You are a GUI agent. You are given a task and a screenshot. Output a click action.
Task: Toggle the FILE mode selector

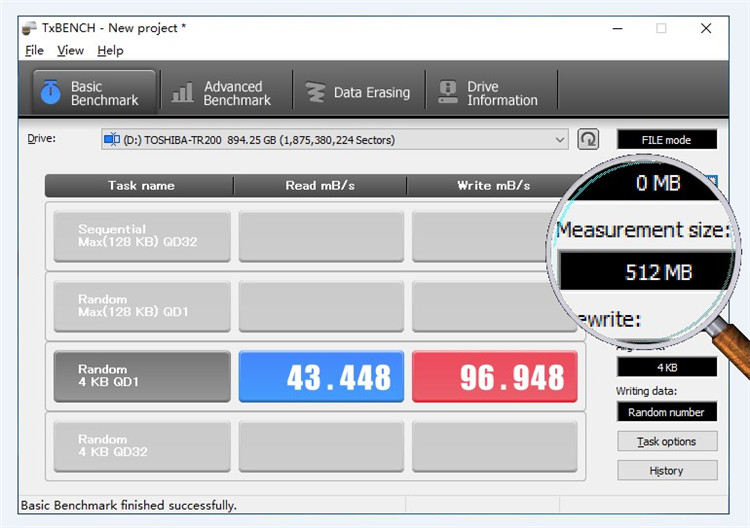tap(667, 140)
